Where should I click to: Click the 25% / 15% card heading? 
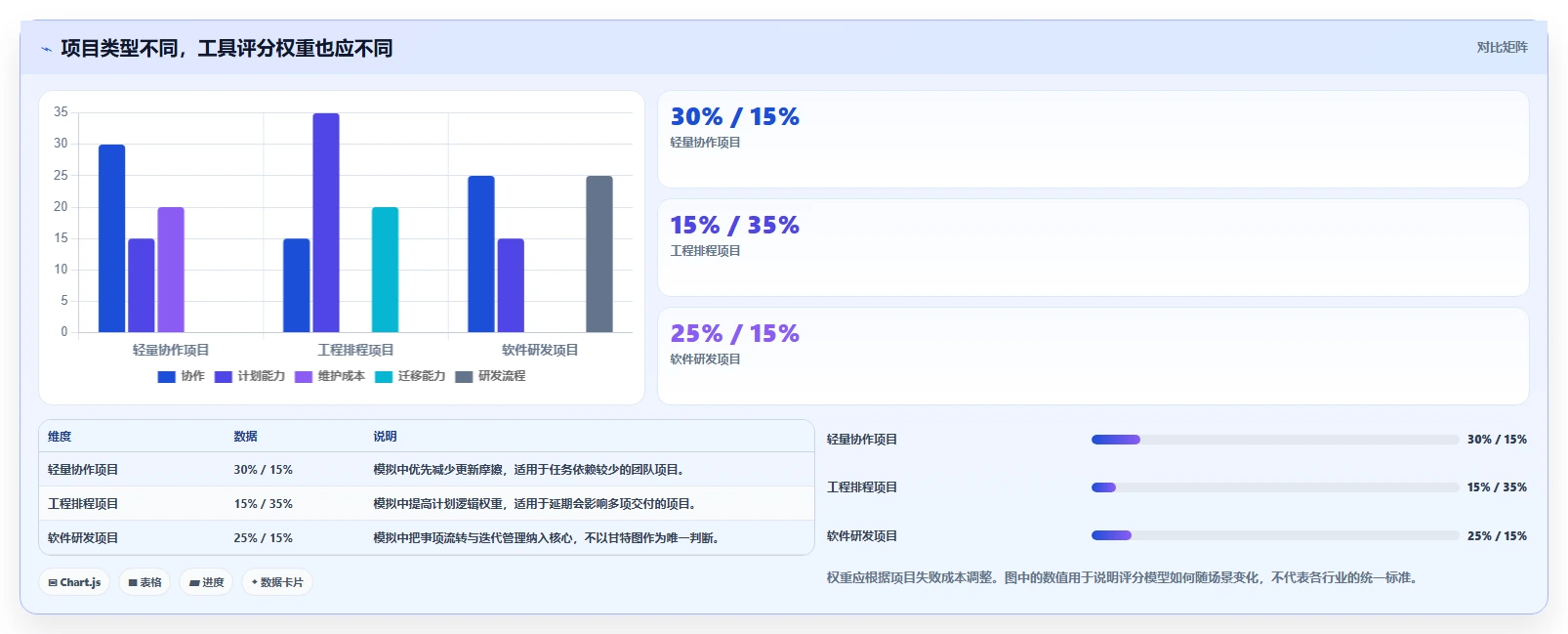click(734, 334)
